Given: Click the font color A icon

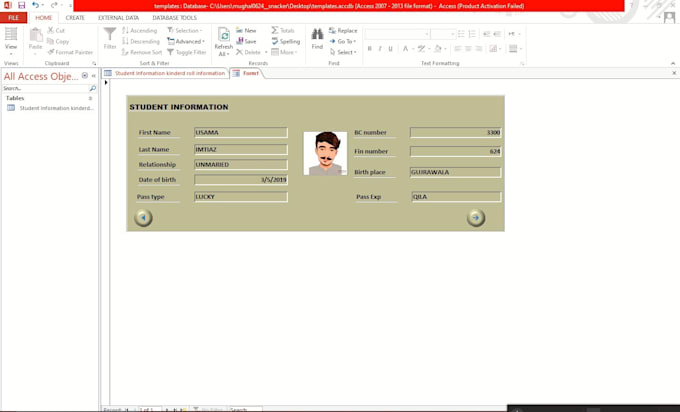Looking at the screenshot, I should point(405,49).
